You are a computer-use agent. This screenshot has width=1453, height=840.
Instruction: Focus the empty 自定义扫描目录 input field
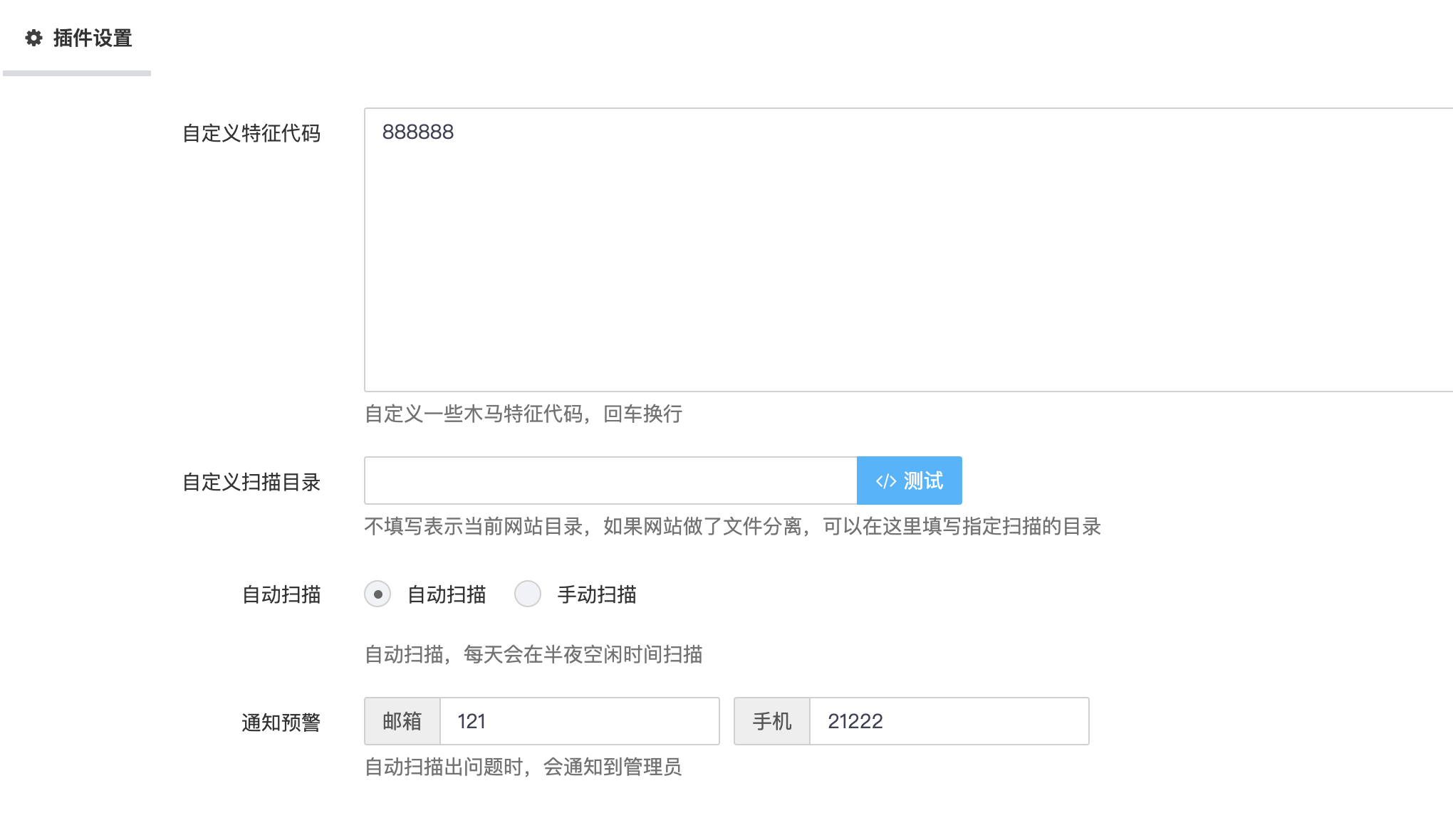pyautogui.click(x=609, y=481)
